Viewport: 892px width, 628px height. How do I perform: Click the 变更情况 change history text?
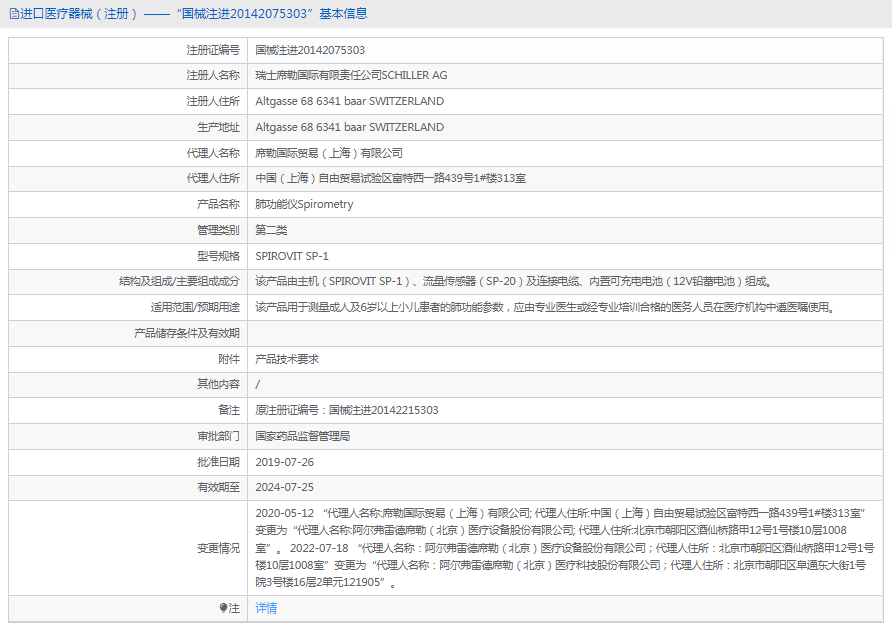coord(564,548)
